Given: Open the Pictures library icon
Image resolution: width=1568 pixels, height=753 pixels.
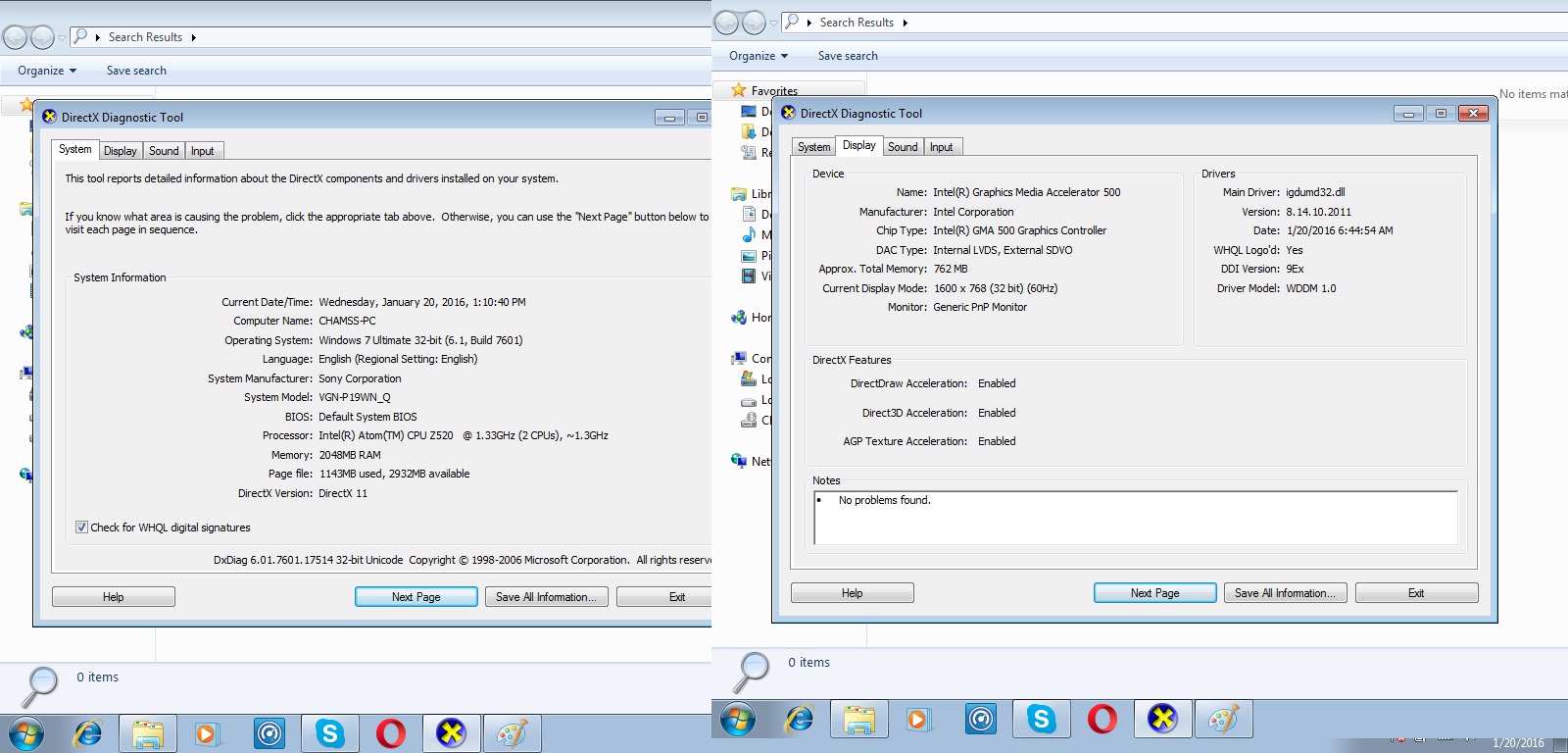Looking at the screenshot, I should (x=750, y=256).
